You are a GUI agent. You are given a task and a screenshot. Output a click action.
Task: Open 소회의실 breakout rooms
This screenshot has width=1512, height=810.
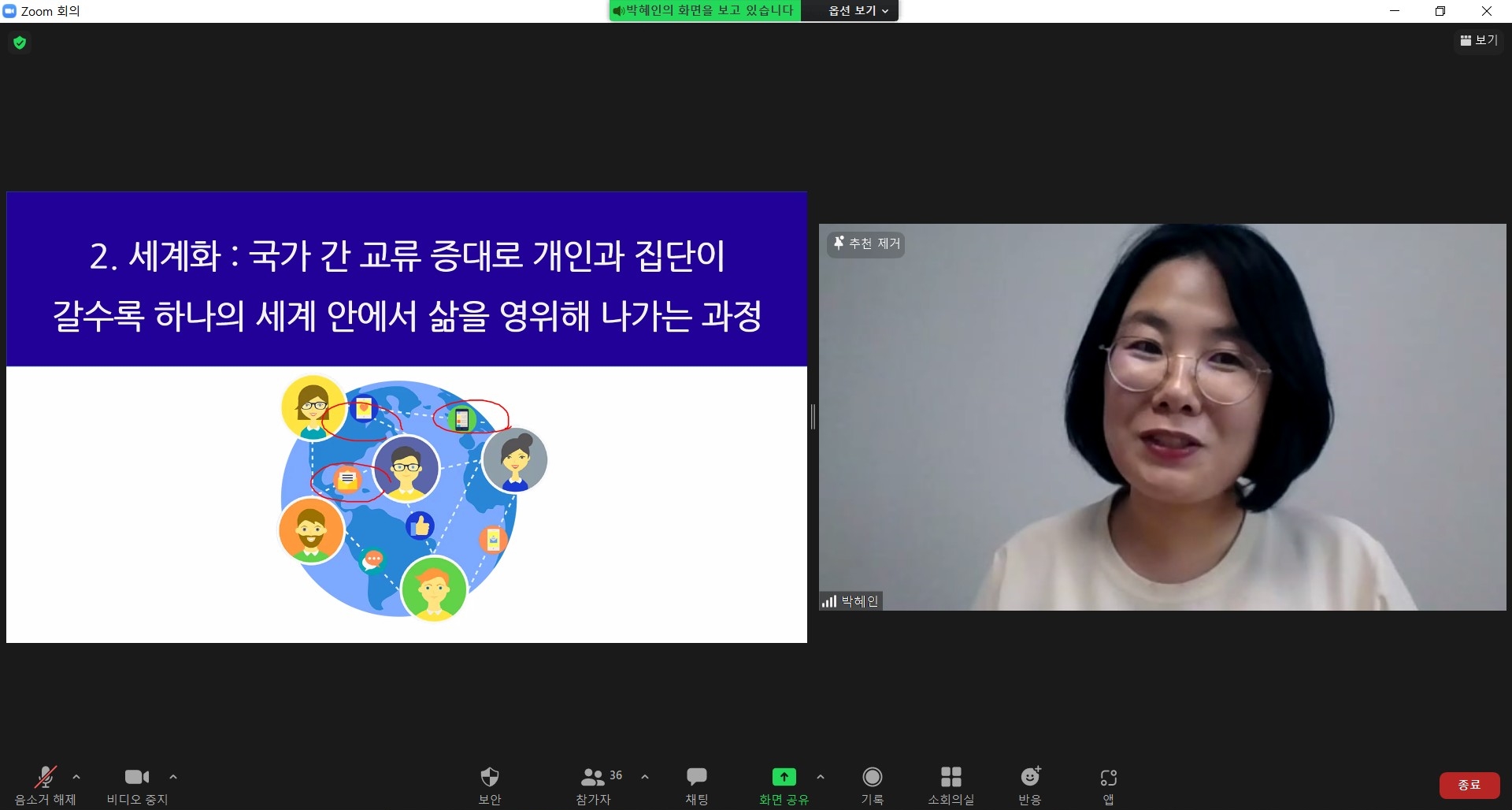[x=951, y=786]
